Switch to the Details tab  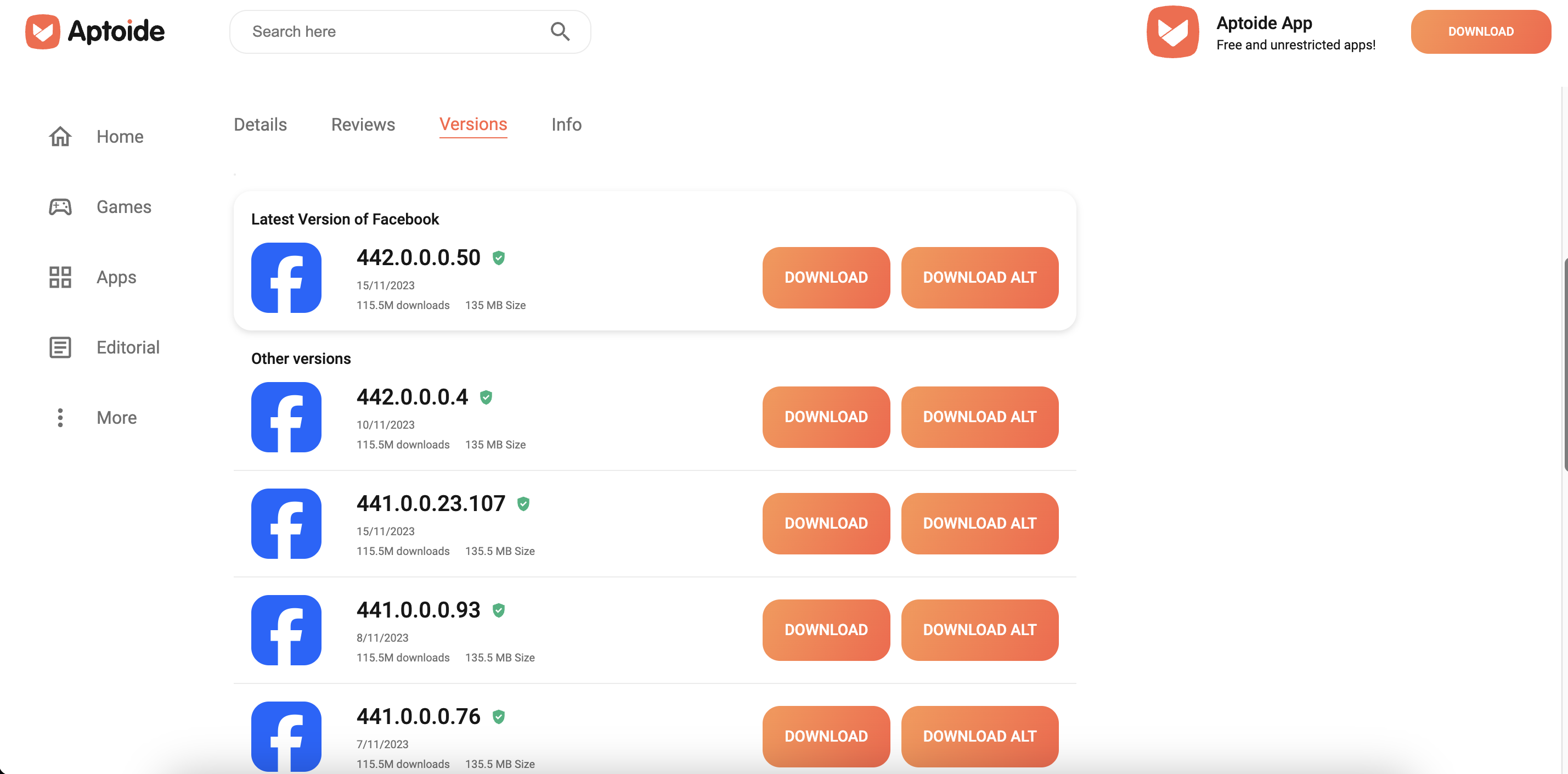click(260, 124)
